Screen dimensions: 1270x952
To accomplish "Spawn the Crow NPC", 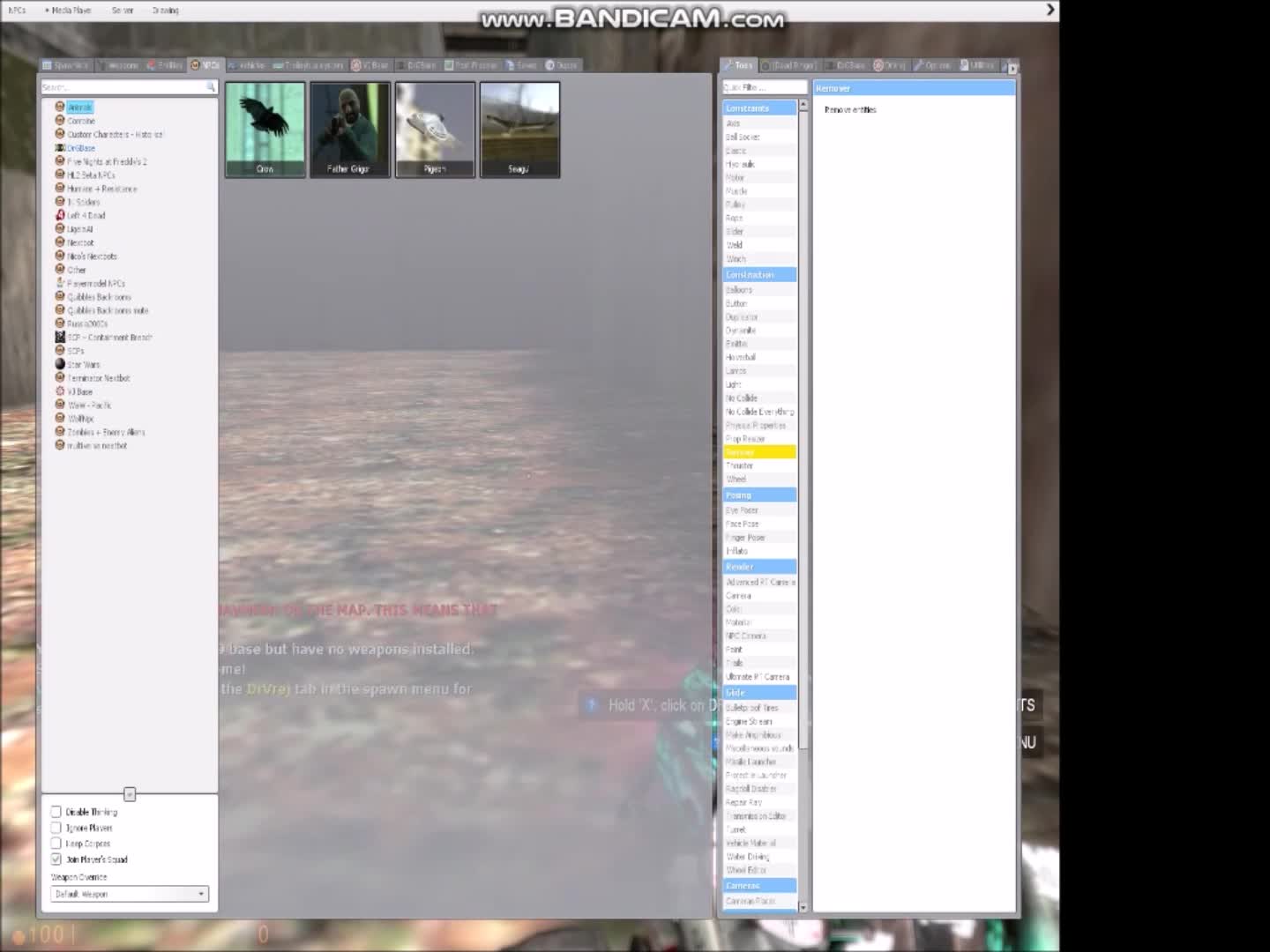I will pos(265,130).
